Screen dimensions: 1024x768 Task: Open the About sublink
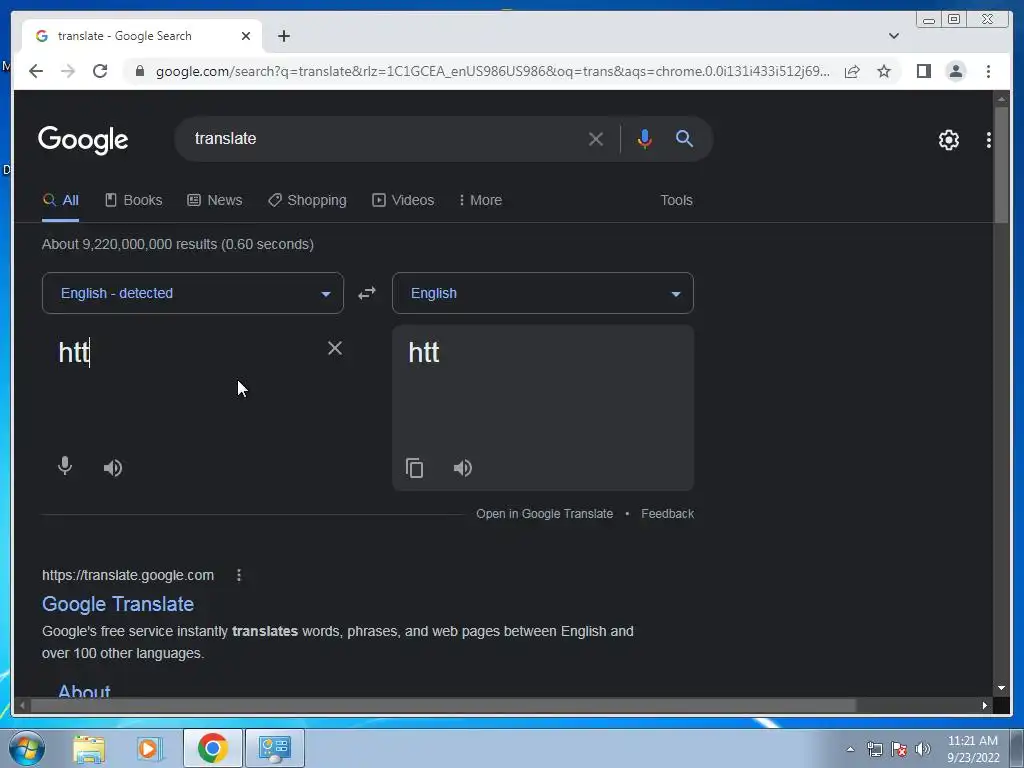(84, 691)
